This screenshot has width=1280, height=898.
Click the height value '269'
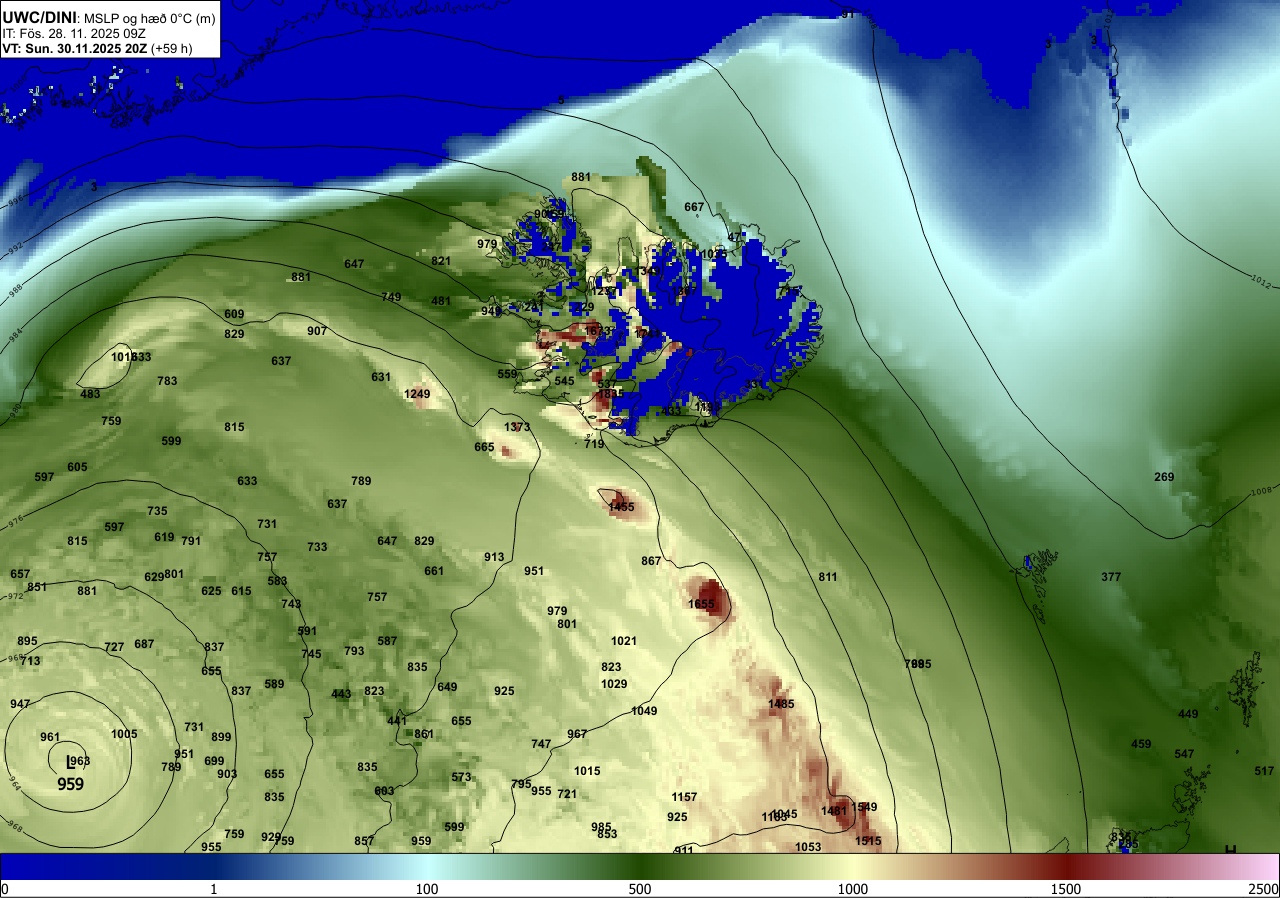click(x=1164, y=477)
